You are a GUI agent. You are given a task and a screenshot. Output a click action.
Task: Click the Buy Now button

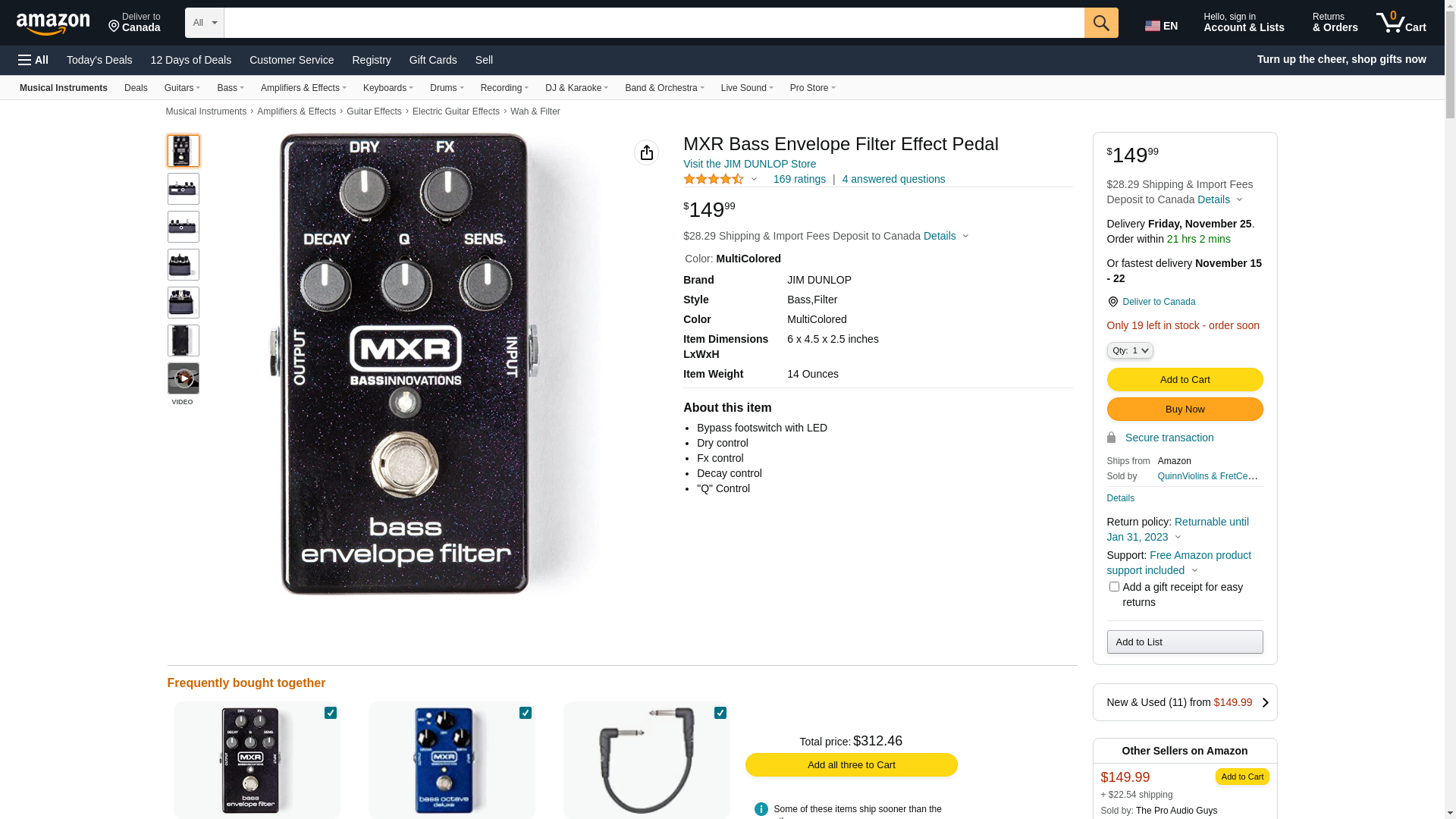click(1185, 409)
